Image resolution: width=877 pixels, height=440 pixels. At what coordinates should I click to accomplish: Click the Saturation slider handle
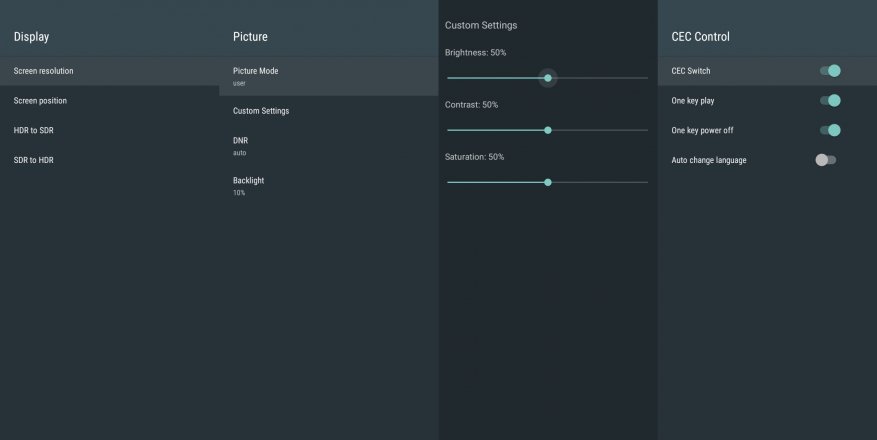[x=548, y=182]
